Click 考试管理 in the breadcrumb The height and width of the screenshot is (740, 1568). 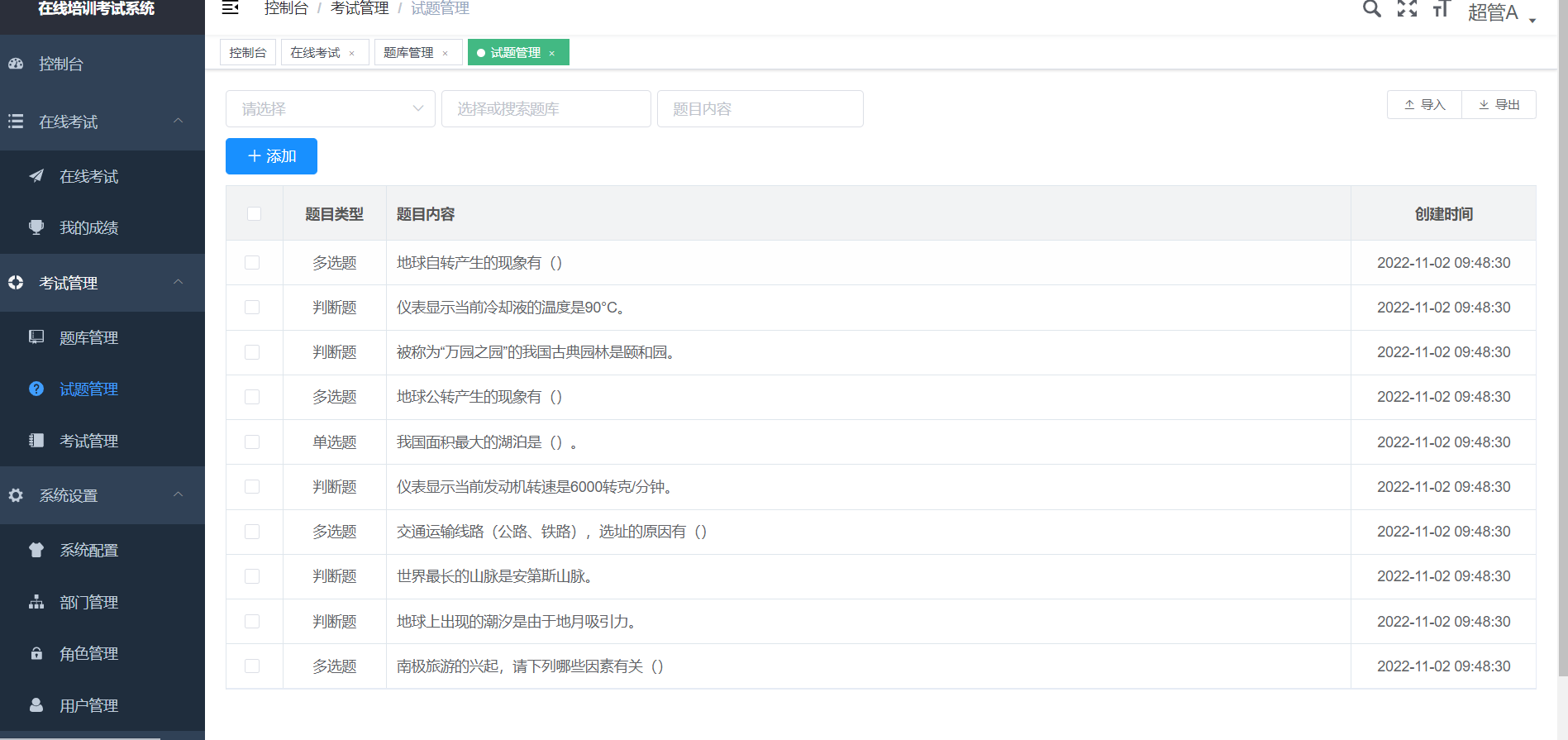coord(360,8)
